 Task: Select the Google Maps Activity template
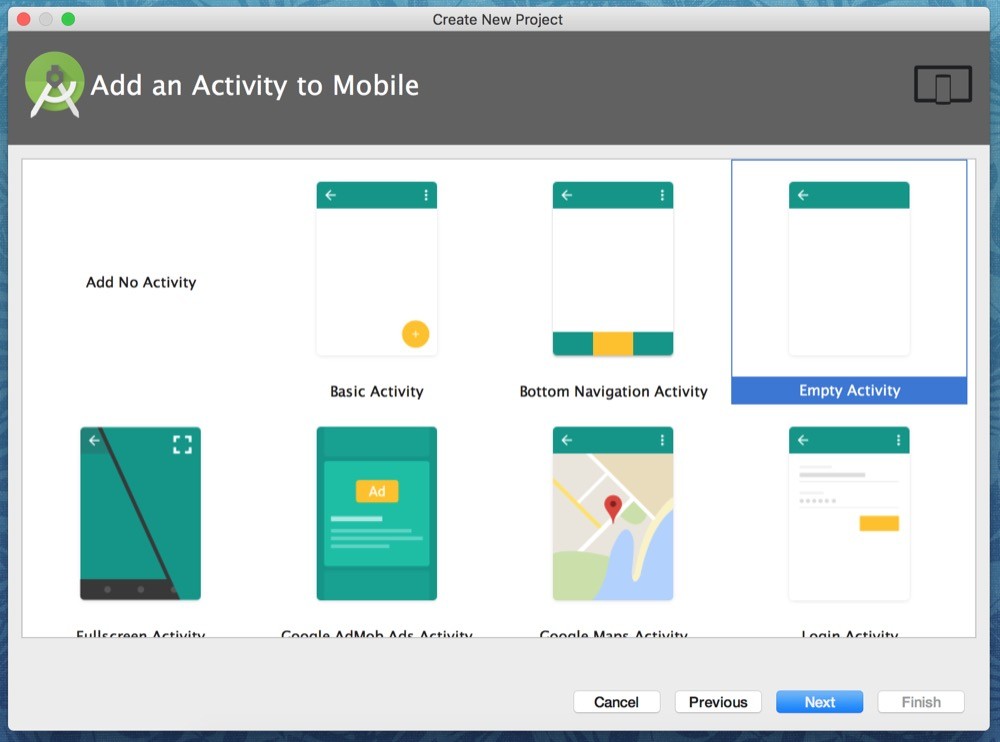tap(612, 513)
